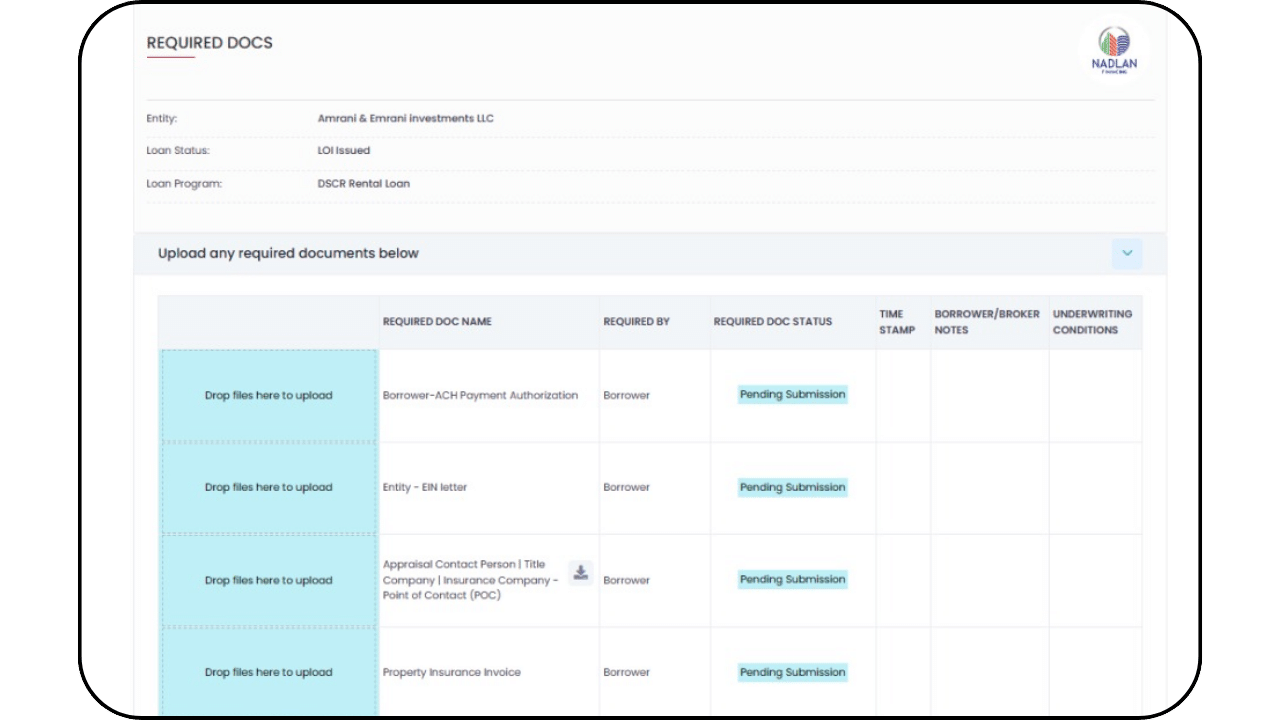
Task: Click the Time Stamp column header
Action: coord(896,322)
